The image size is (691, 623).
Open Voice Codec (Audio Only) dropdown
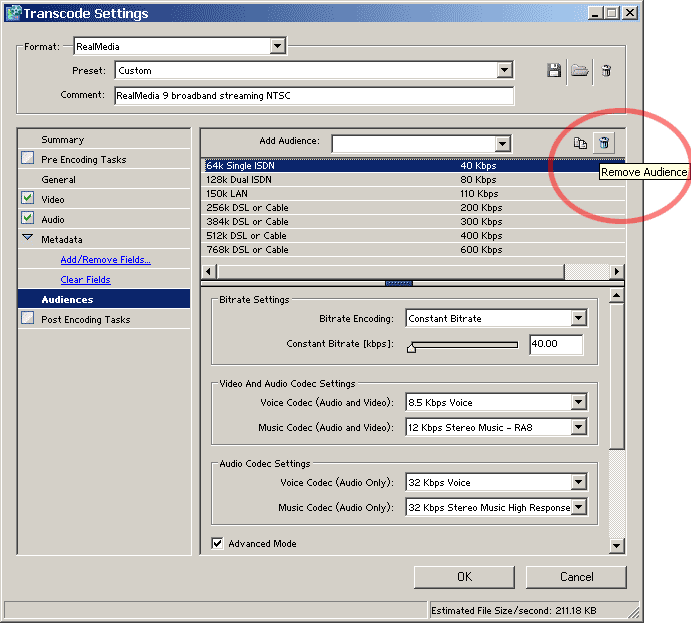578,482
